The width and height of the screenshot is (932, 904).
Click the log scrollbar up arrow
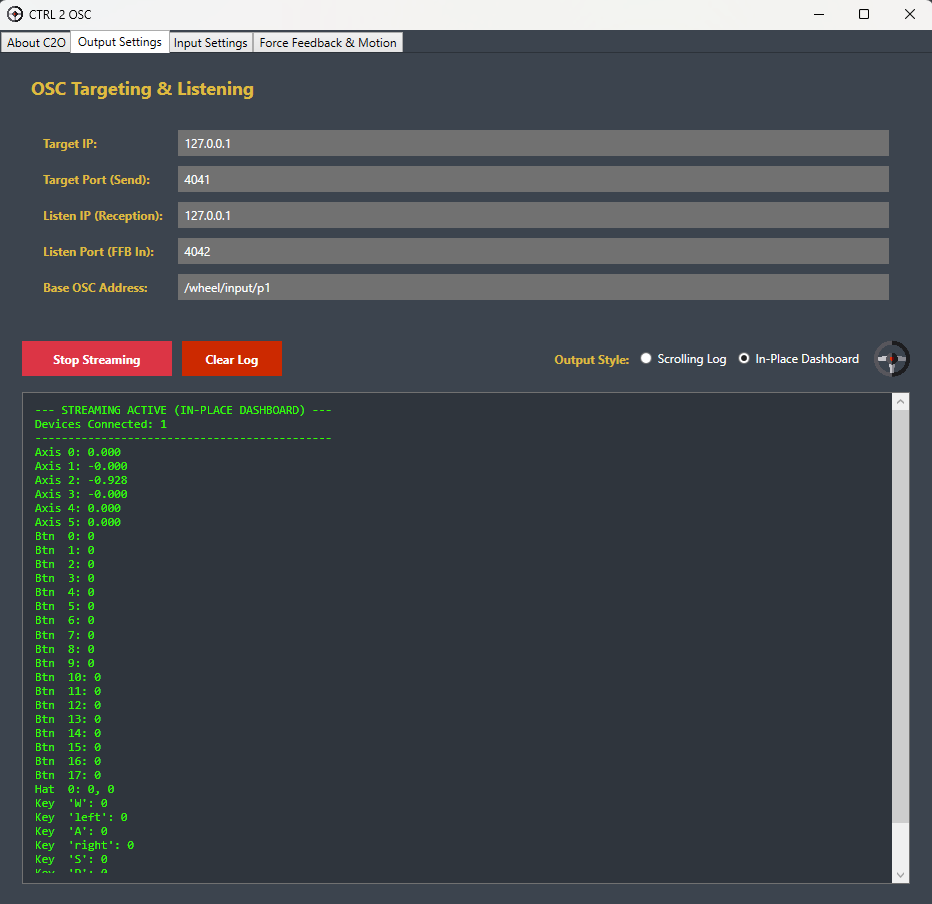click(900, 402)
